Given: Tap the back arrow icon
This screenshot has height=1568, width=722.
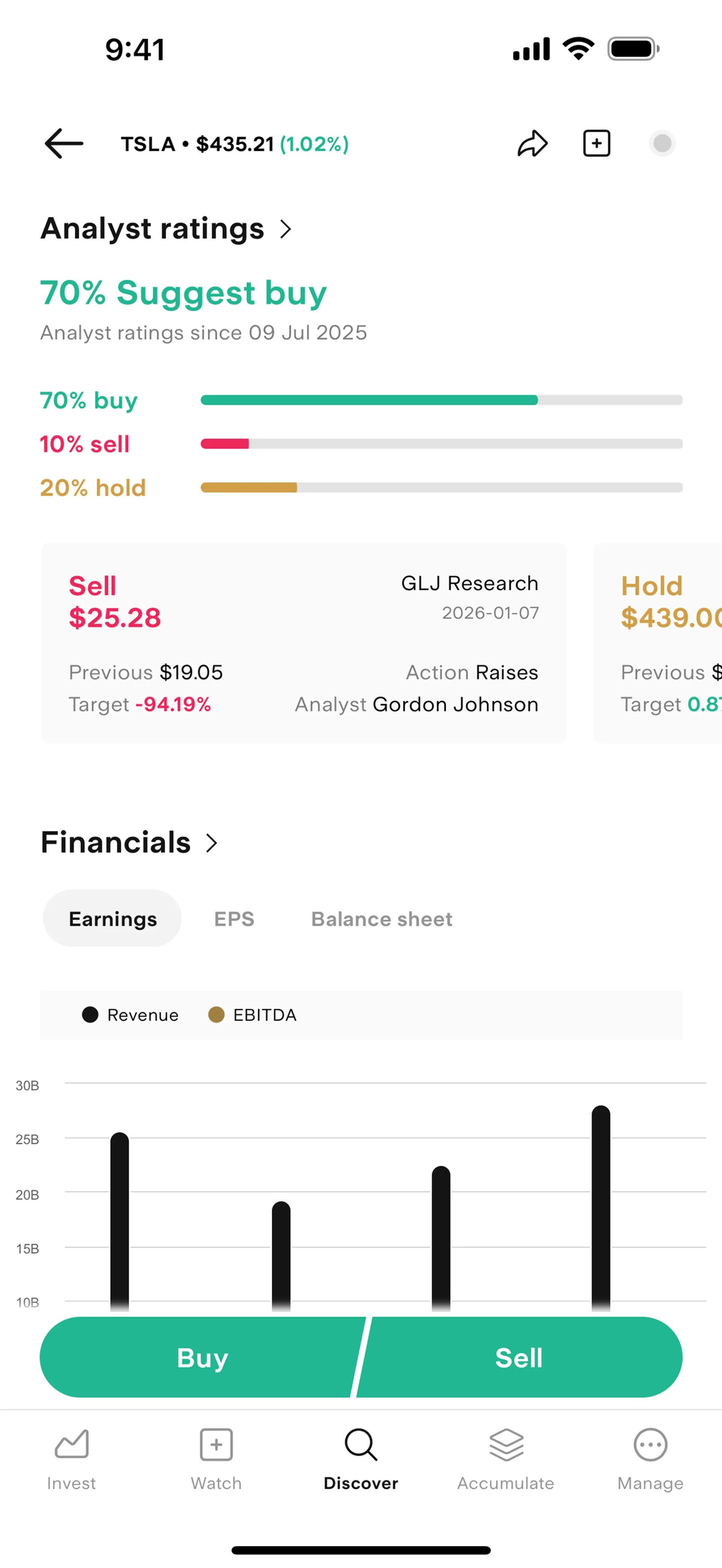Looking at the screenshot, I should (64, 144).
